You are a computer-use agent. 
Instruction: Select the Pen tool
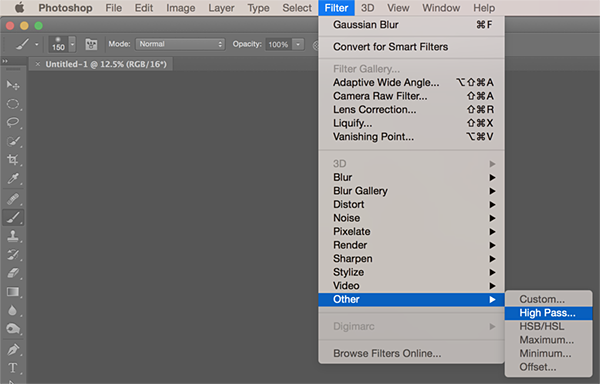click(13, 350)
